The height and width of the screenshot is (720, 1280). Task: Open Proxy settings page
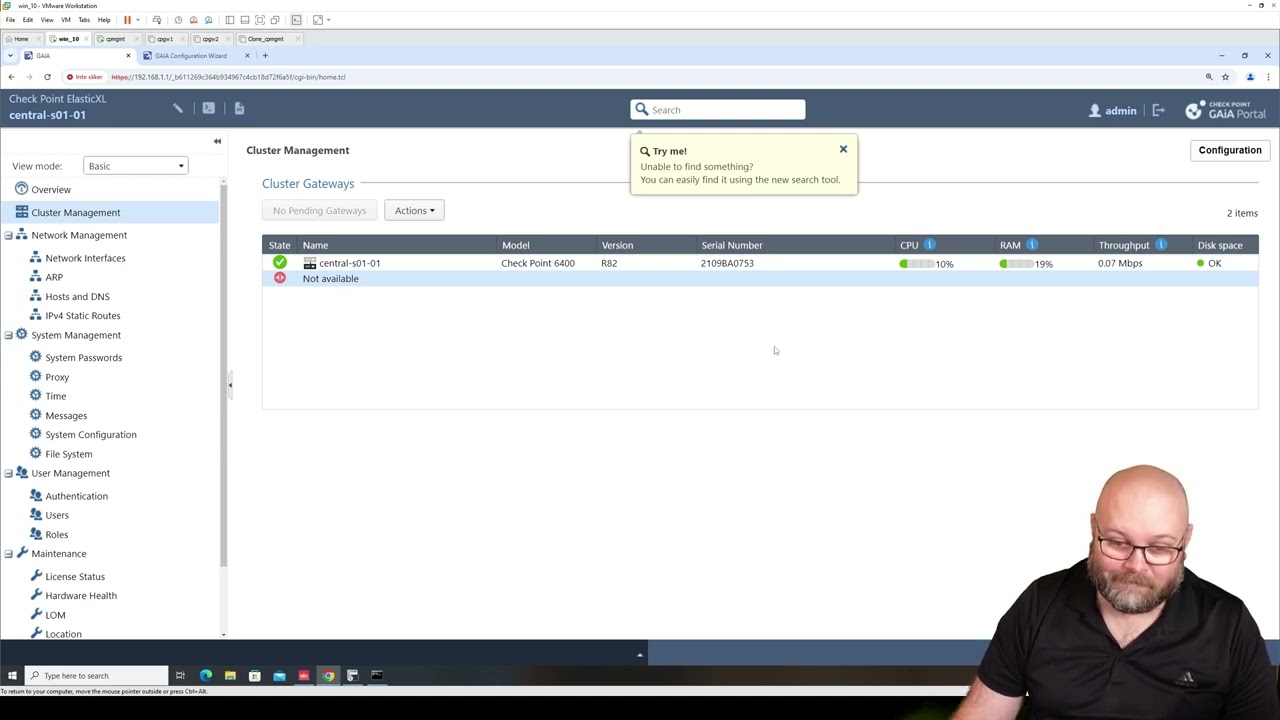click(x=57, y=377)
